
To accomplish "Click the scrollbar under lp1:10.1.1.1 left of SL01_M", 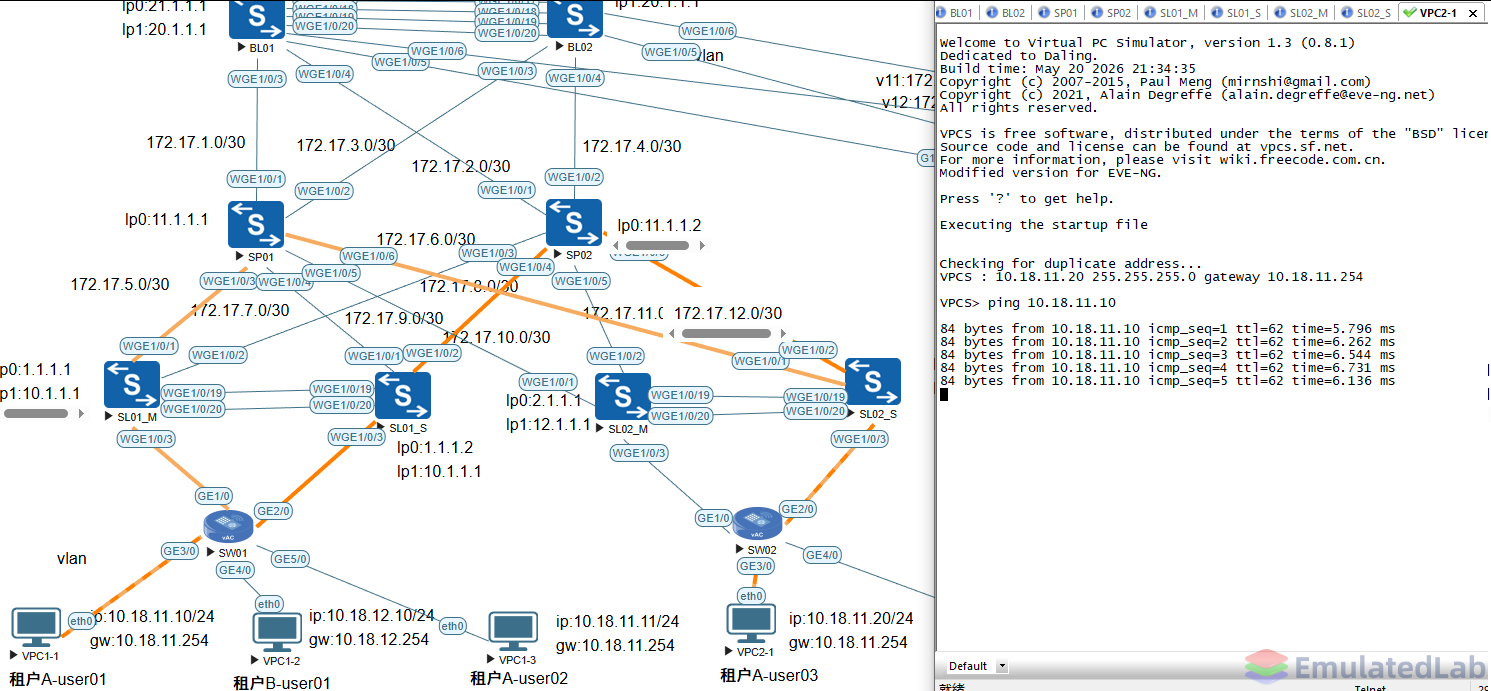I will [x=38, y=412].
